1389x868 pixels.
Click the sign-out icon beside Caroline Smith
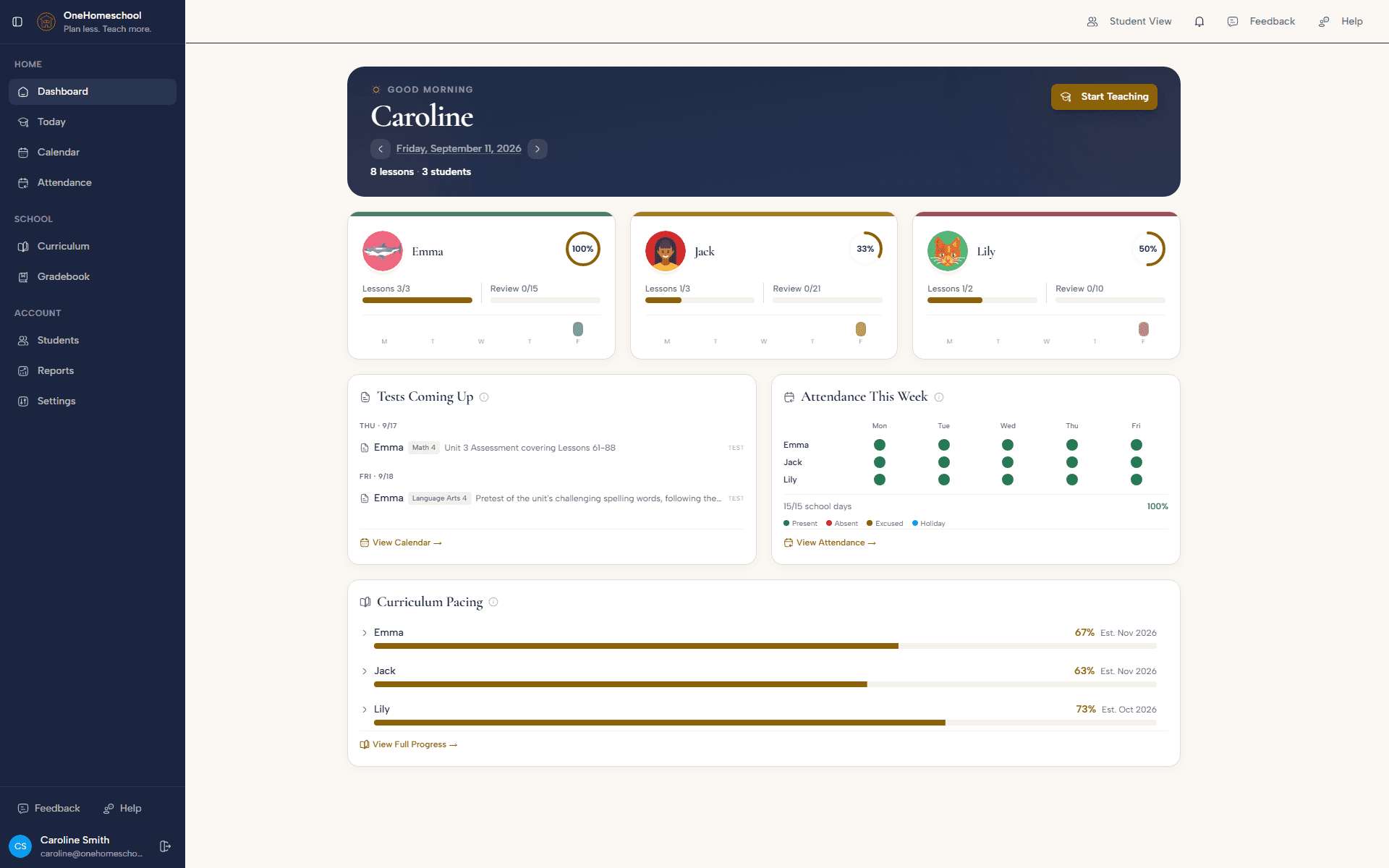pos(165,846)
